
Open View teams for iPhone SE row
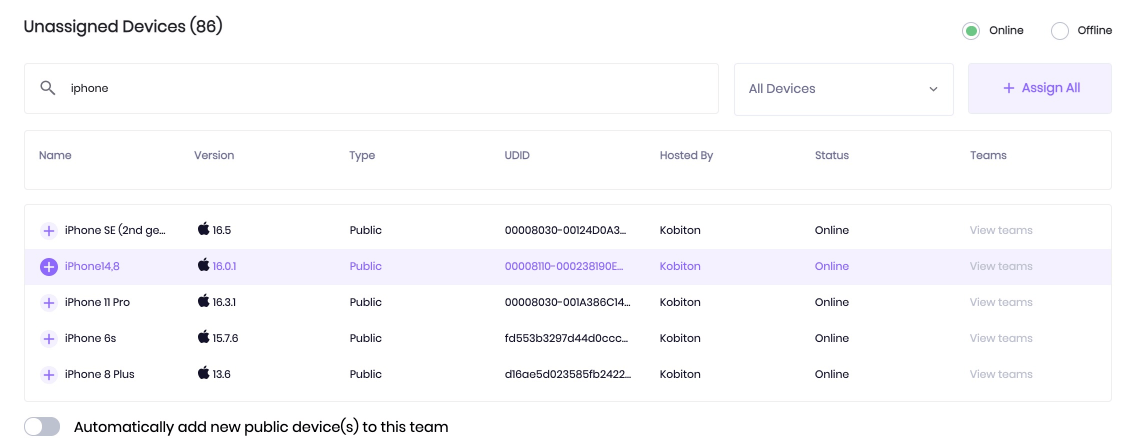1001,230
